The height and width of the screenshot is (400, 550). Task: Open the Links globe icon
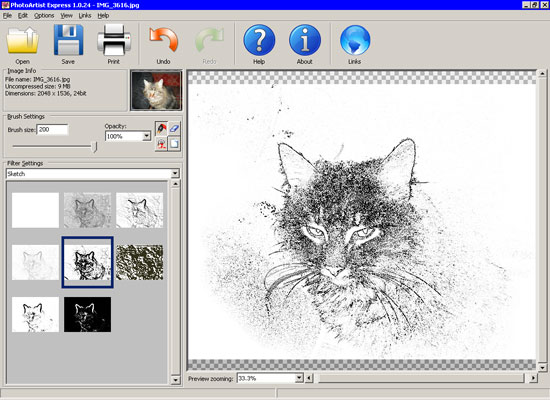(355, 40)
